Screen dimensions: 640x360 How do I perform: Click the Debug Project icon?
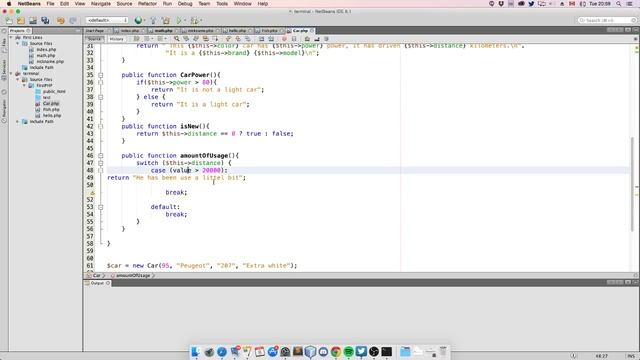pos(195,20)
